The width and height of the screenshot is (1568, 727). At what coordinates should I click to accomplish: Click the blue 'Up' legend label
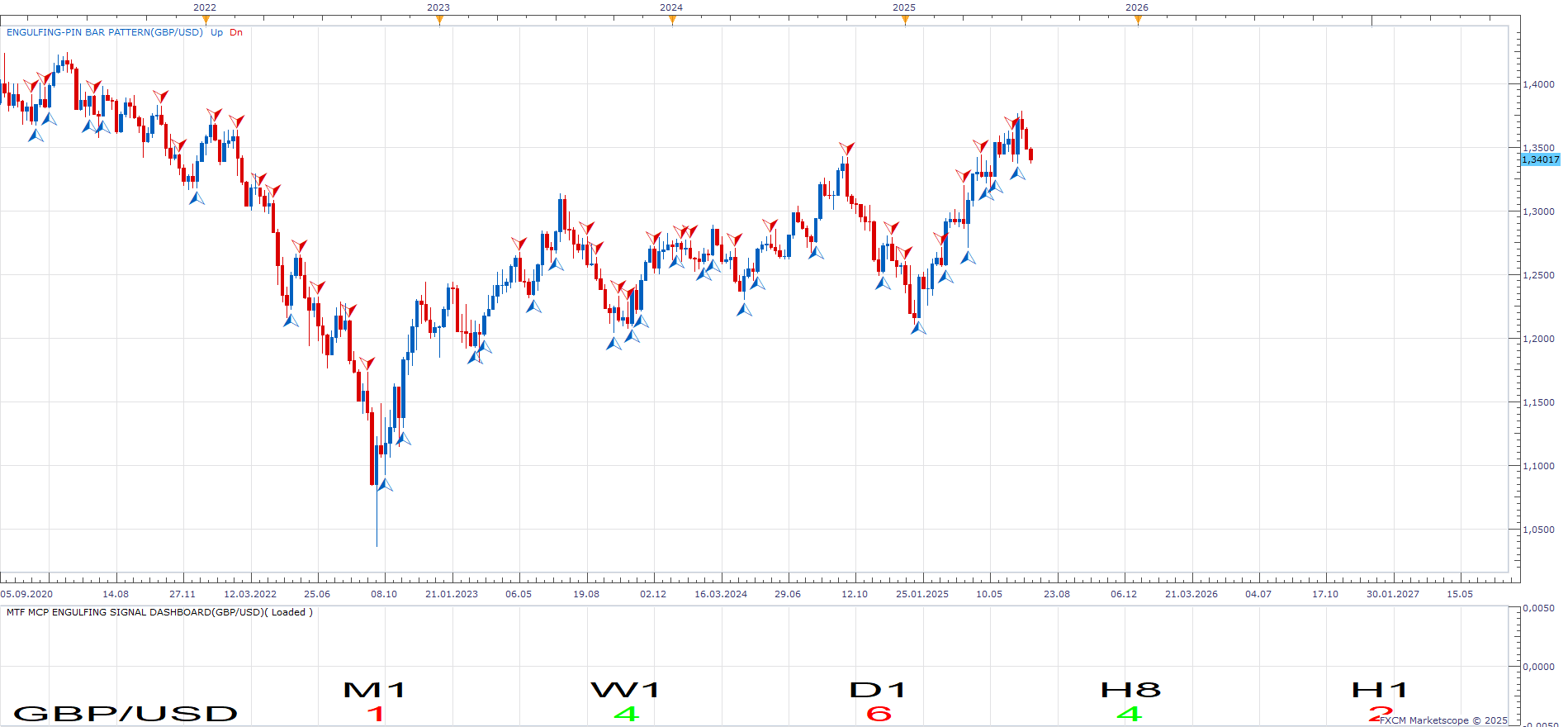click(216, 32)
